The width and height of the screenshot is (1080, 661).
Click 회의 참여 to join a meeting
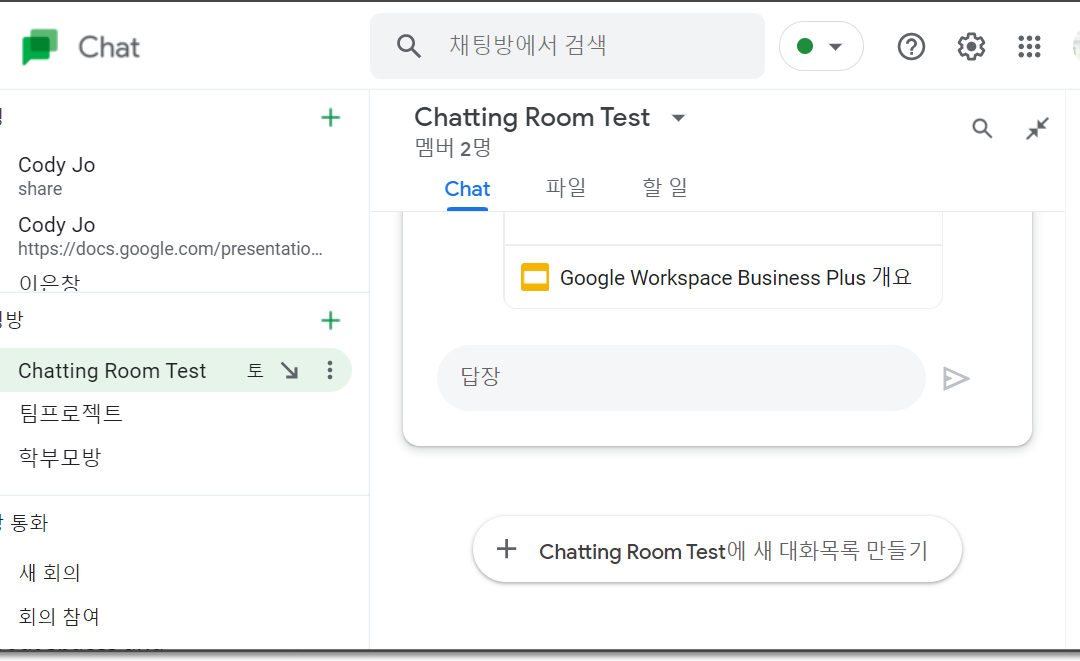click(x=59, y=616)
